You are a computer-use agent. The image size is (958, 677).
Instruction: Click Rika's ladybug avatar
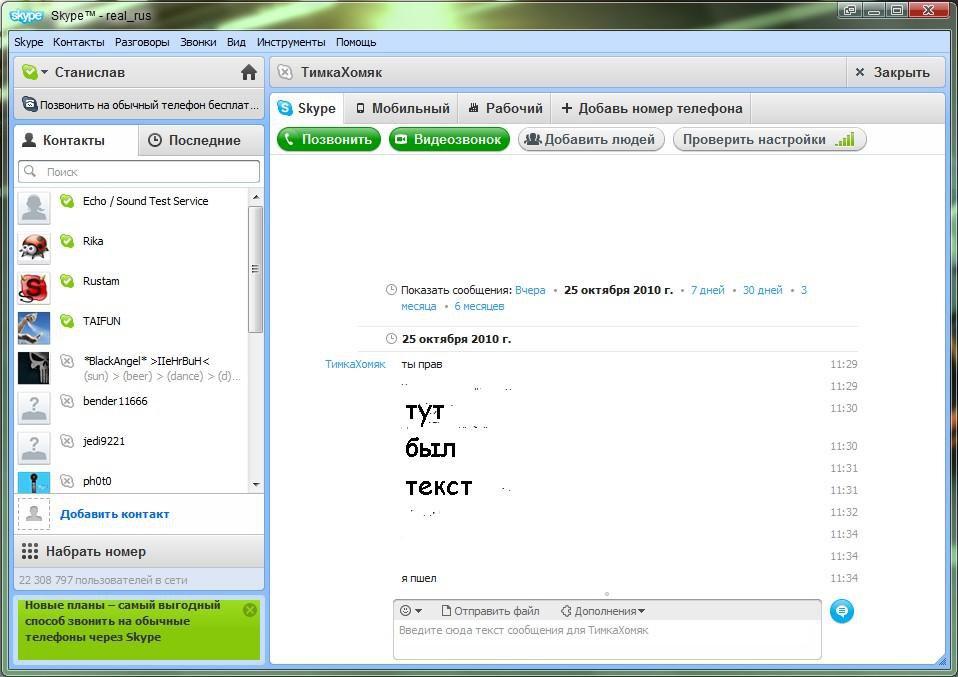[34, 248]
